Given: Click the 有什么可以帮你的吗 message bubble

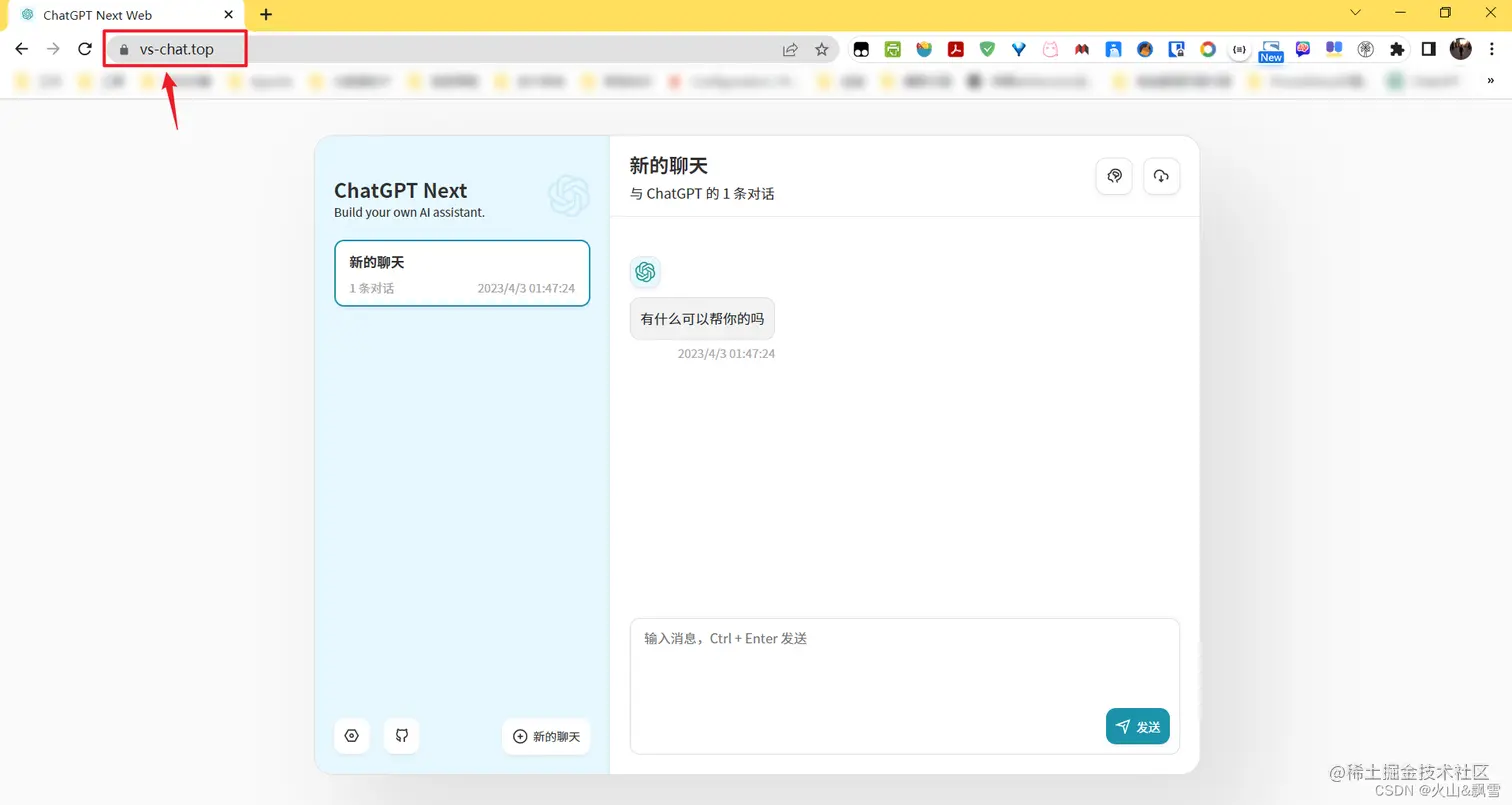Looking at the screenshot, I should (702, 319).
